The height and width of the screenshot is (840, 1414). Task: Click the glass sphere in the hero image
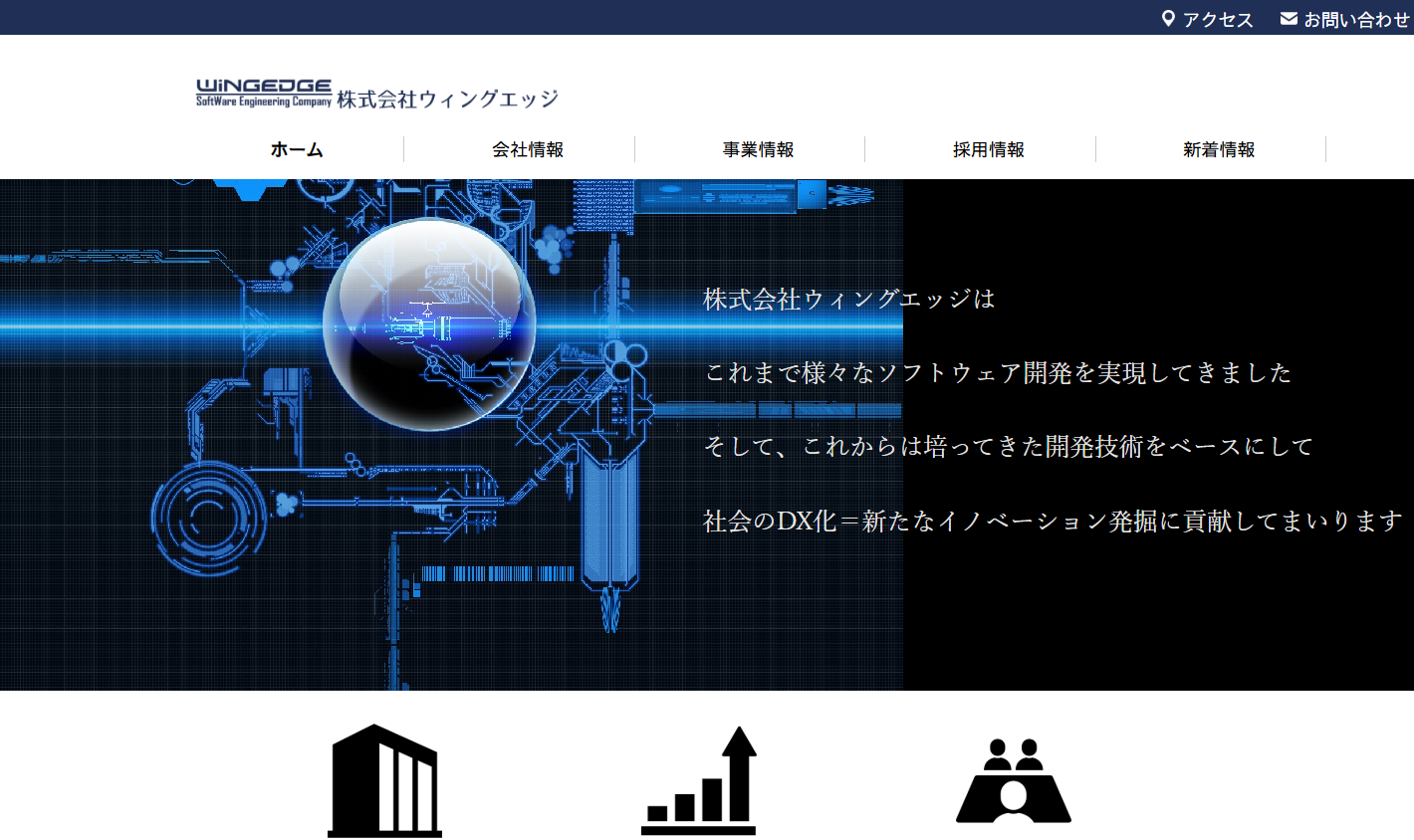(429, 324)
